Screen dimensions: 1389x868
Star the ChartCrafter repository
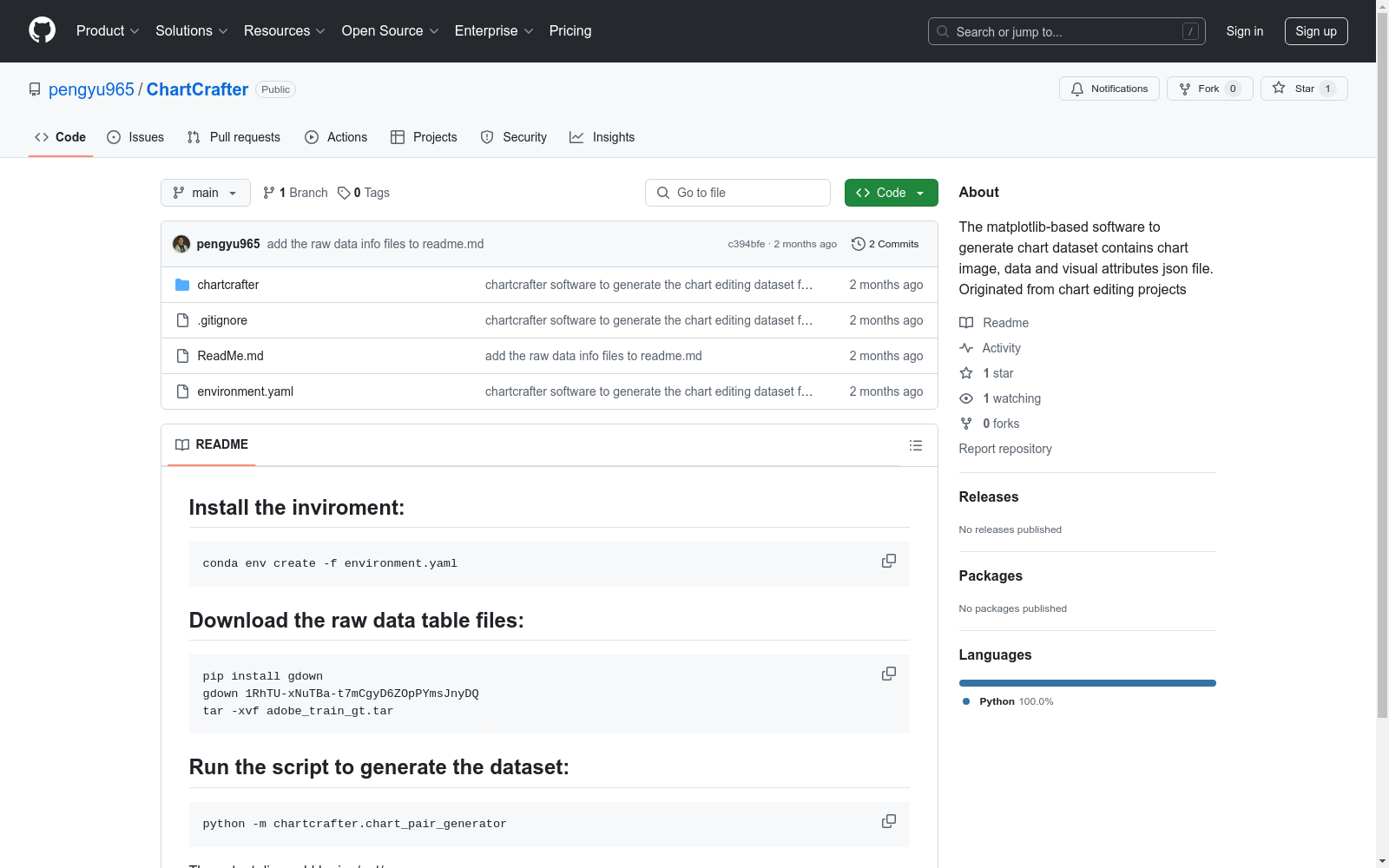(1304, 89)
